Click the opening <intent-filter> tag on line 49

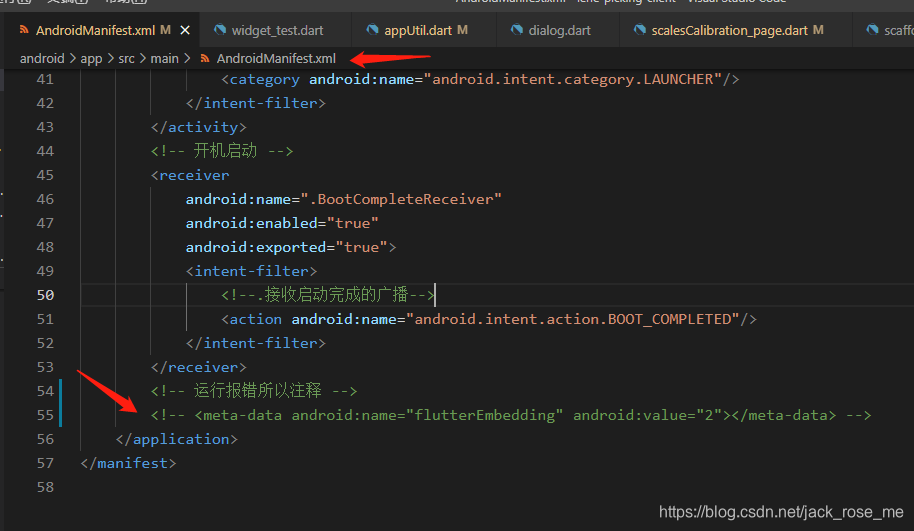(x=251, y=271)
